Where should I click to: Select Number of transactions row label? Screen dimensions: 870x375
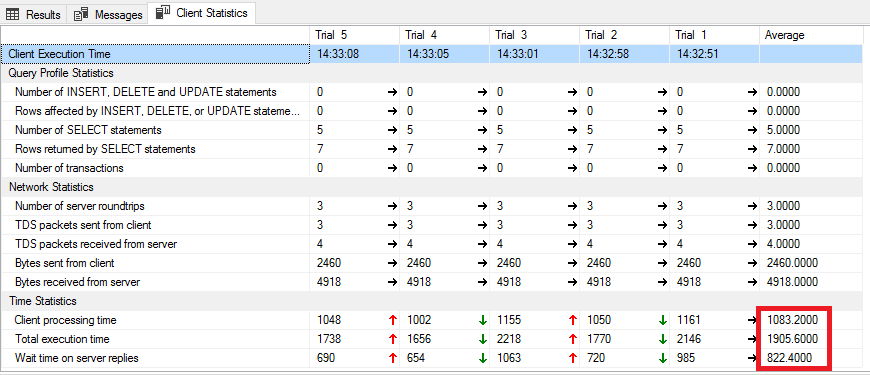[x=69, y=168]
